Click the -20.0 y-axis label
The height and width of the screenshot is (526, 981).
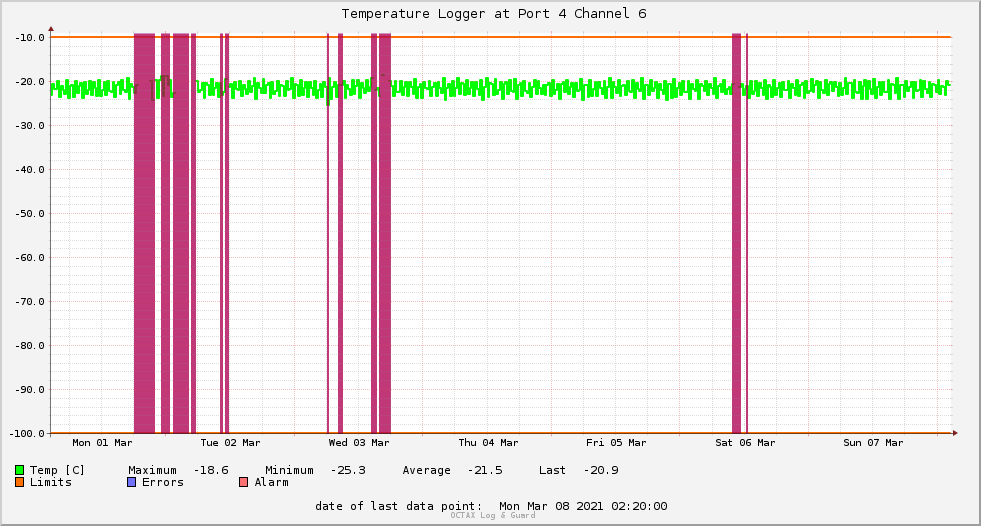point(29,82)
